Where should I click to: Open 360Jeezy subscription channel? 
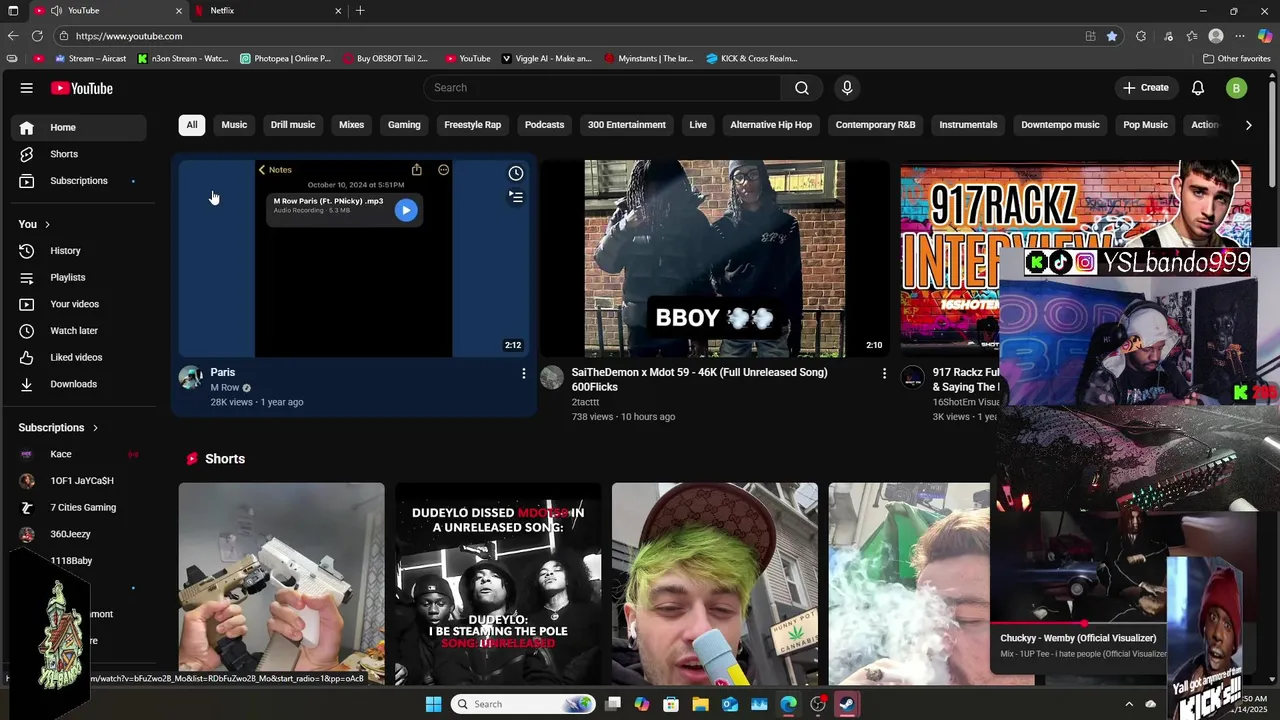pos(78,534)
